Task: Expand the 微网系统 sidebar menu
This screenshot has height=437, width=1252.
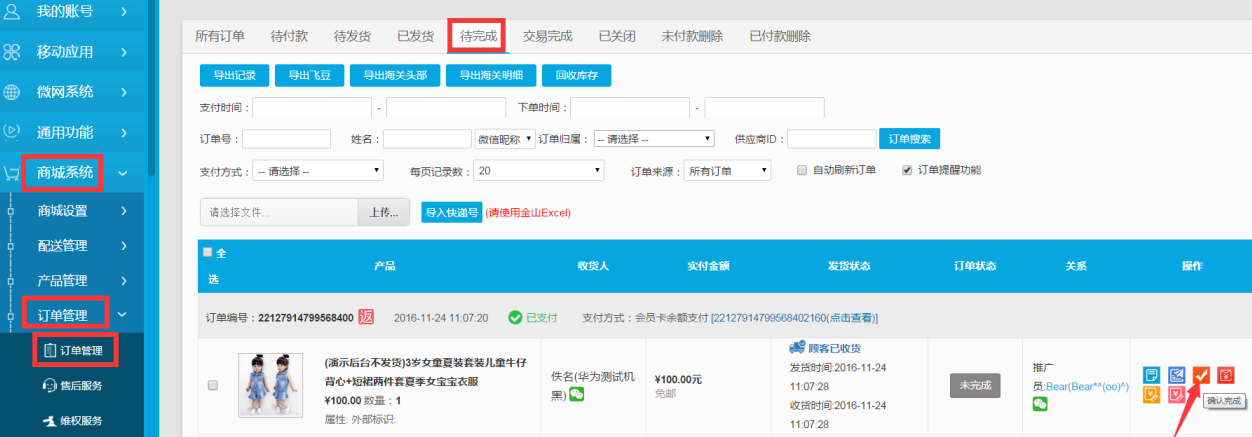Action: point(74,92)
